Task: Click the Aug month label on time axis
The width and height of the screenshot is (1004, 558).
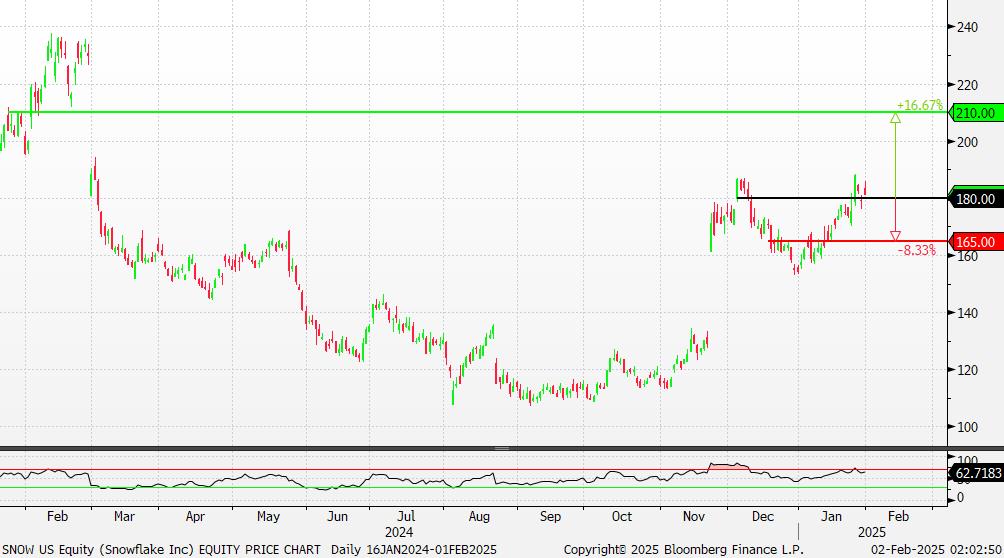Action: [479, 516]
